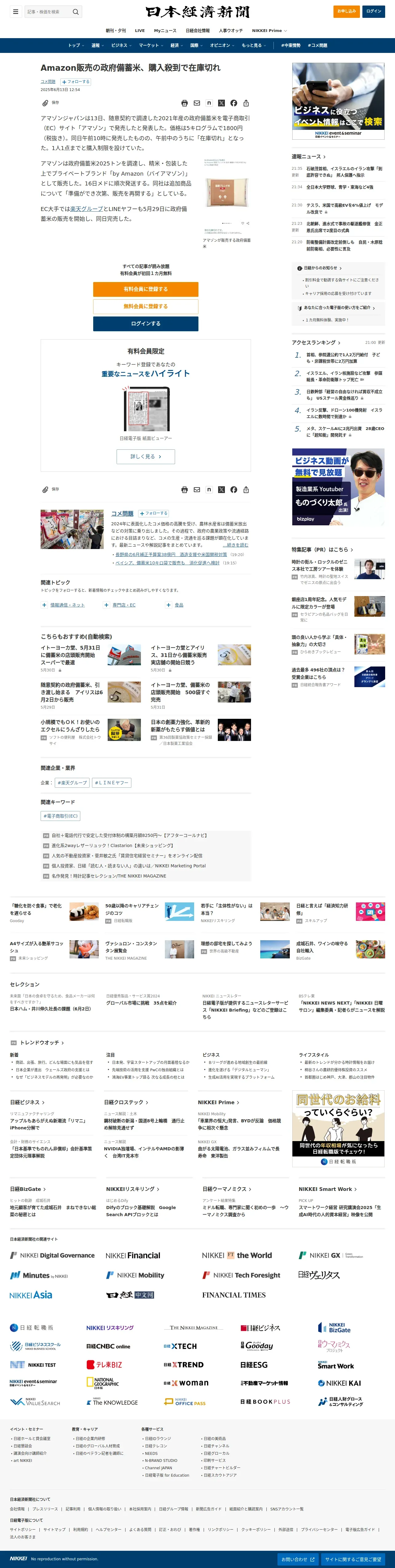Viewport: 395px width, 1568px height.
Task: Open the NIKKEI Mobility logo link
Action: [135, 1275]
